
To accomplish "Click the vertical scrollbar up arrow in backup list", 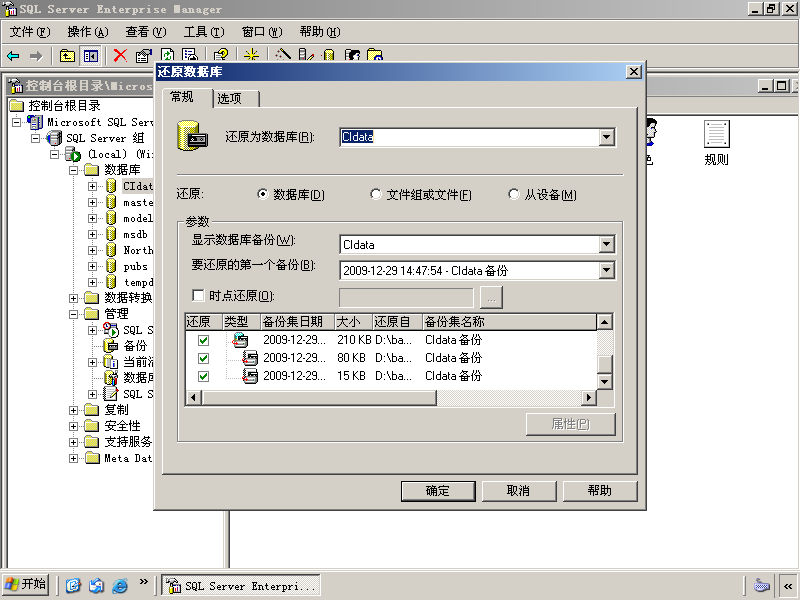I will [605, 322].
